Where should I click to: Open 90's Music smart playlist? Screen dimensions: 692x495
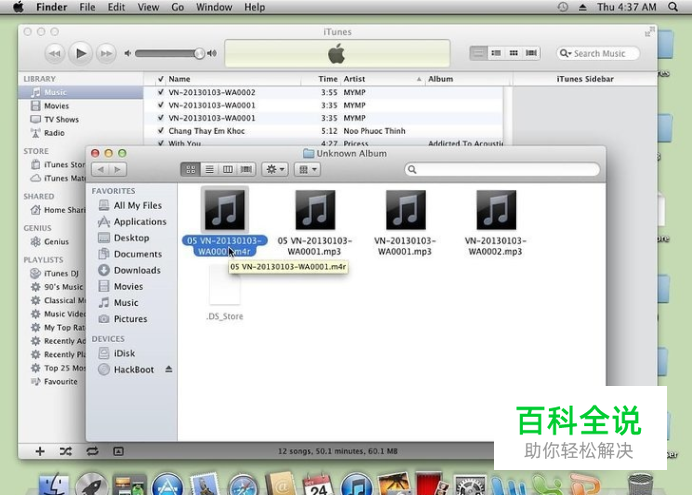(x=63, y=287)
